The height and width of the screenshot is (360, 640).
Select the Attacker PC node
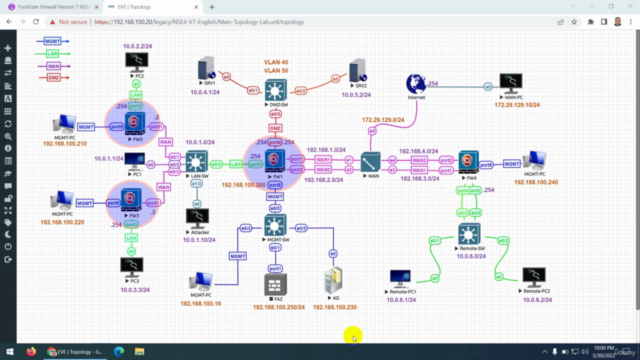pos(197,219)
